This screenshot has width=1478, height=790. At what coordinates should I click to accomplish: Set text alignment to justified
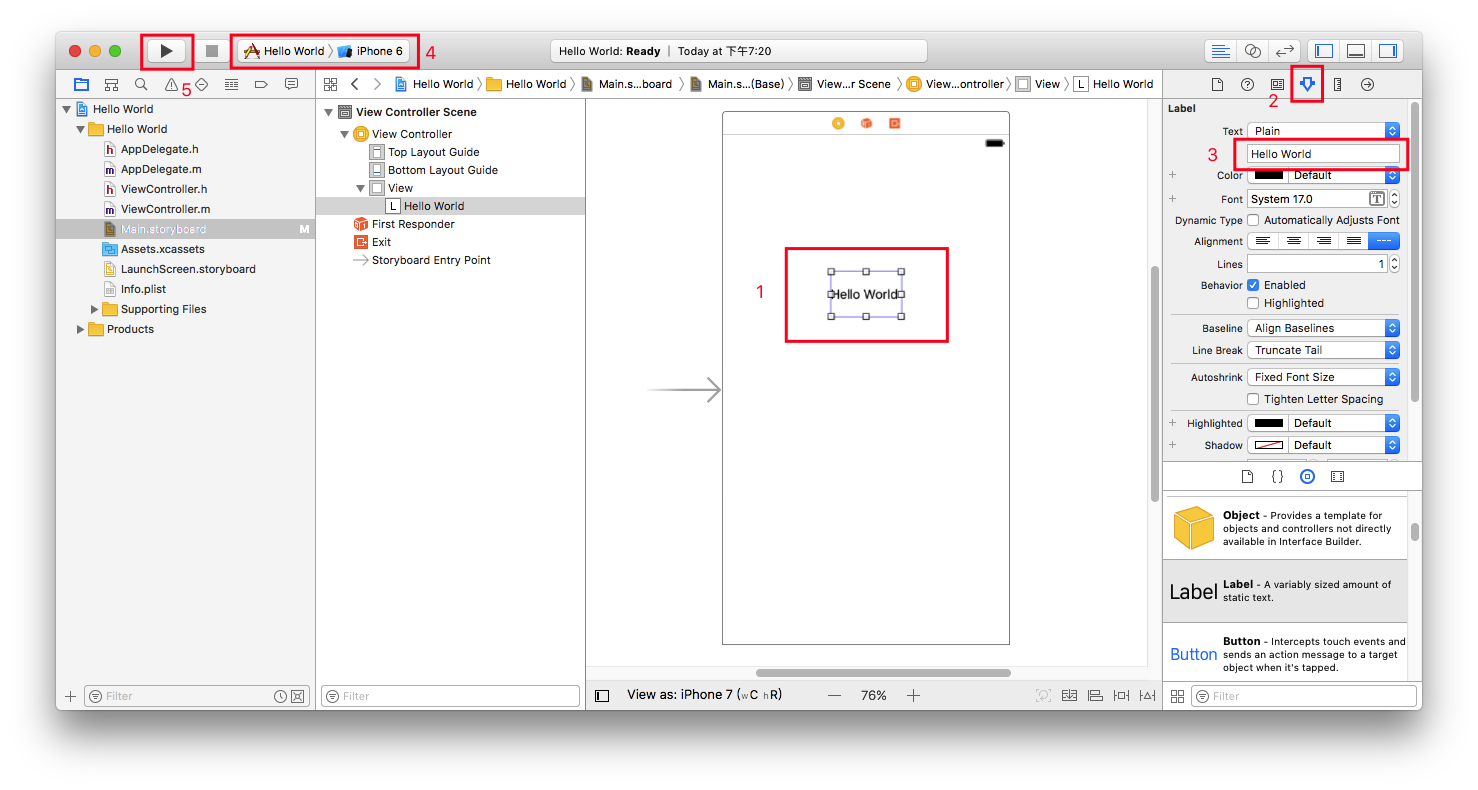pyautogui.click(x=1353, y=241)
